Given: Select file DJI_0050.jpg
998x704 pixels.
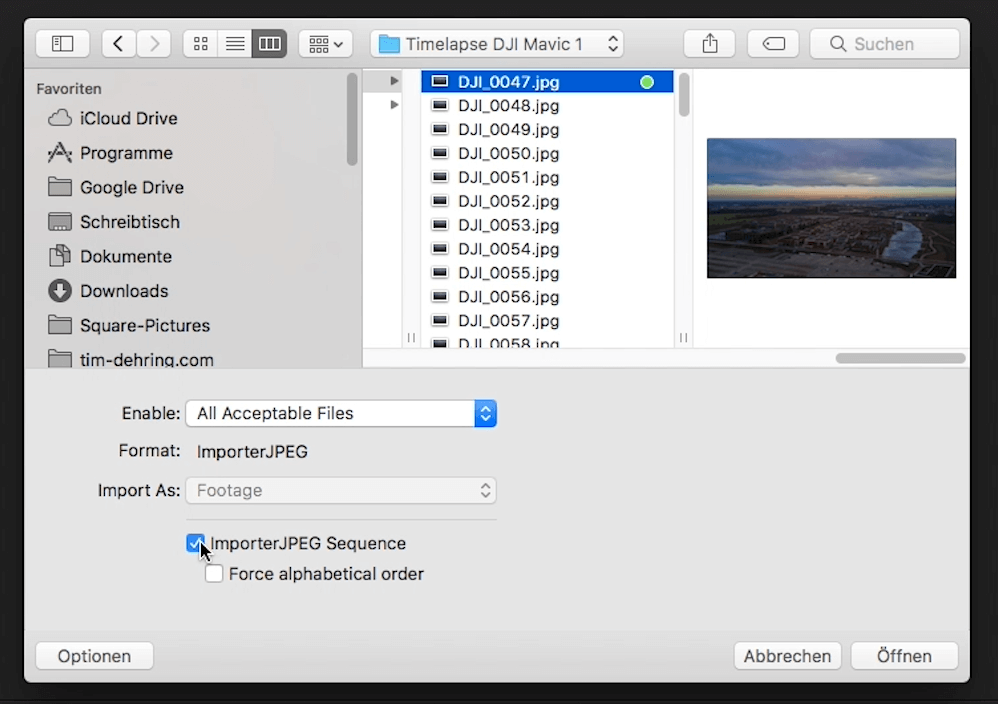Looking at the screenshot, I should tap(547, 153).
